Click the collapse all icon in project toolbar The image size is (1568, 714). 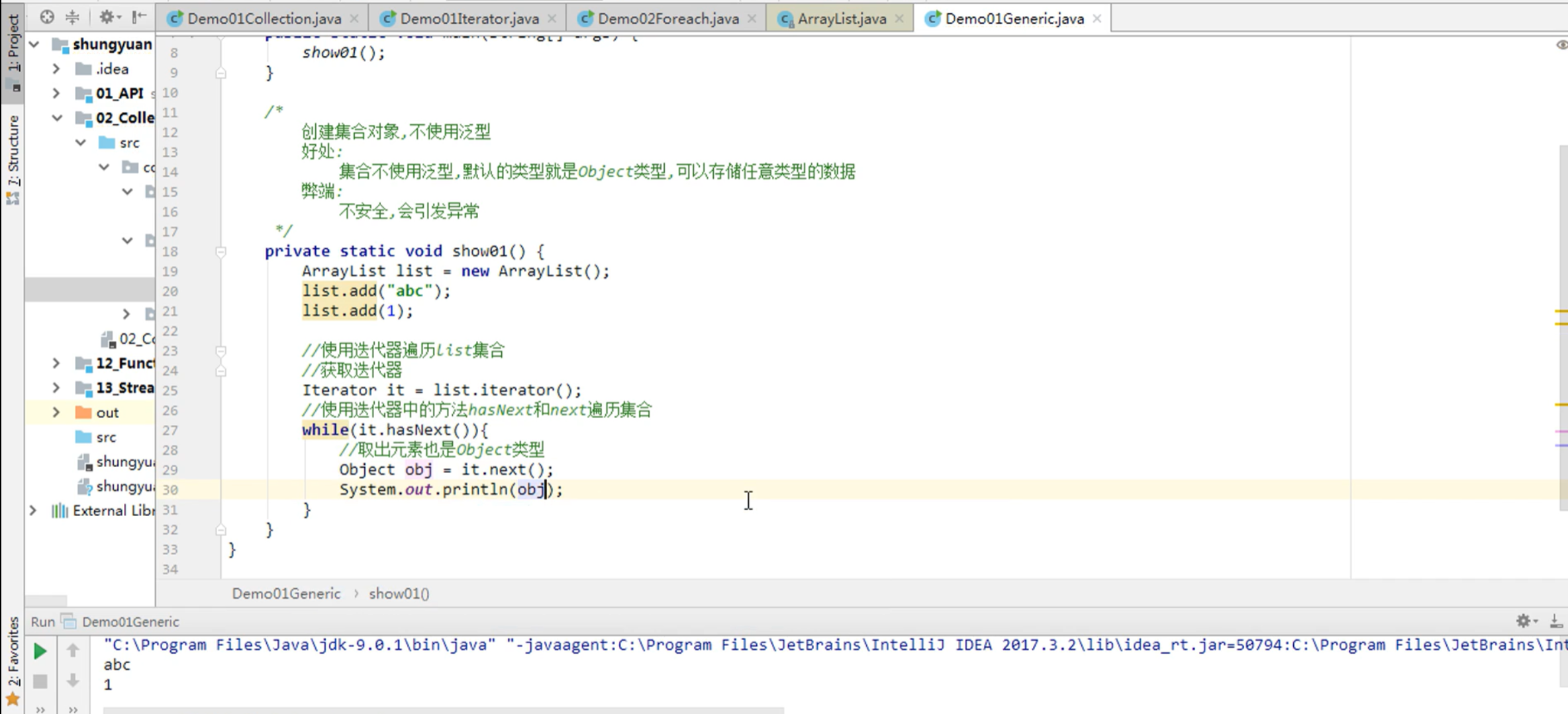tap(72, 17)
